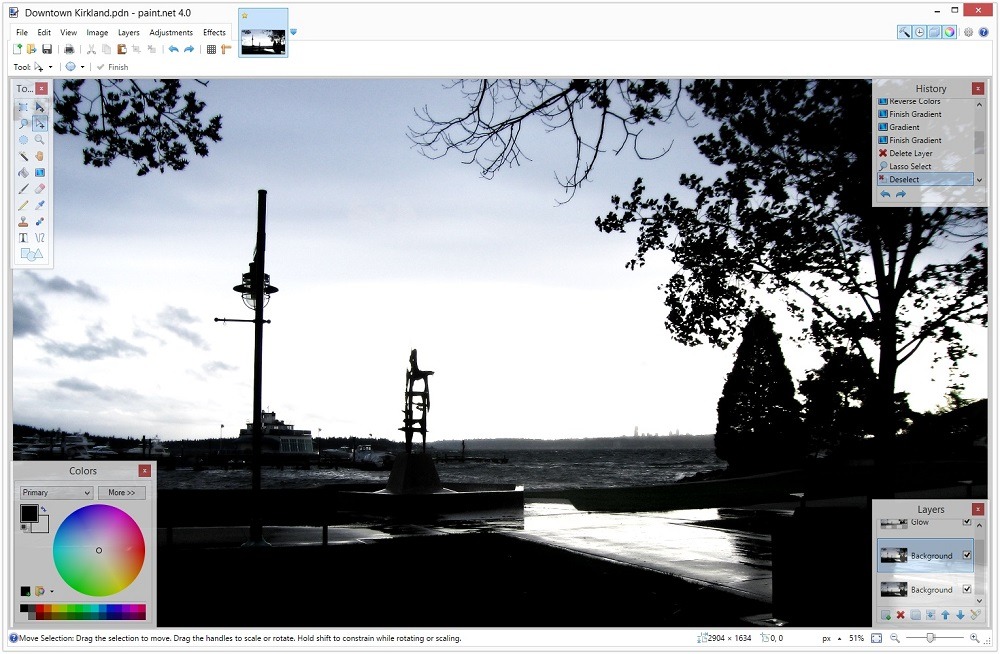
Task: Delete the selected layer using the red X
Action: click(901, 614)
